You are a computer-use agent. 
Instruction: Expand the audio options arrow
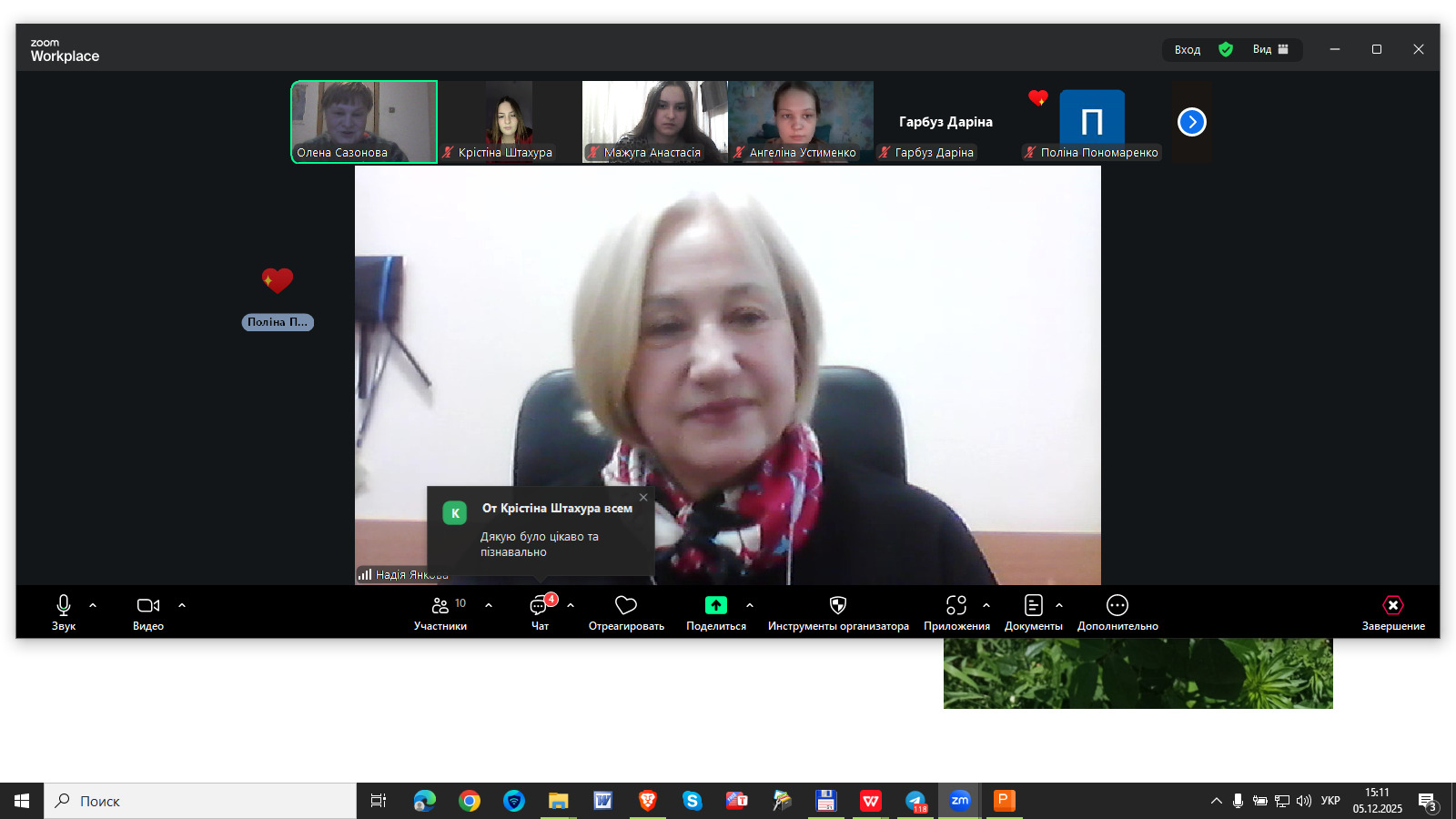[93, 605]
